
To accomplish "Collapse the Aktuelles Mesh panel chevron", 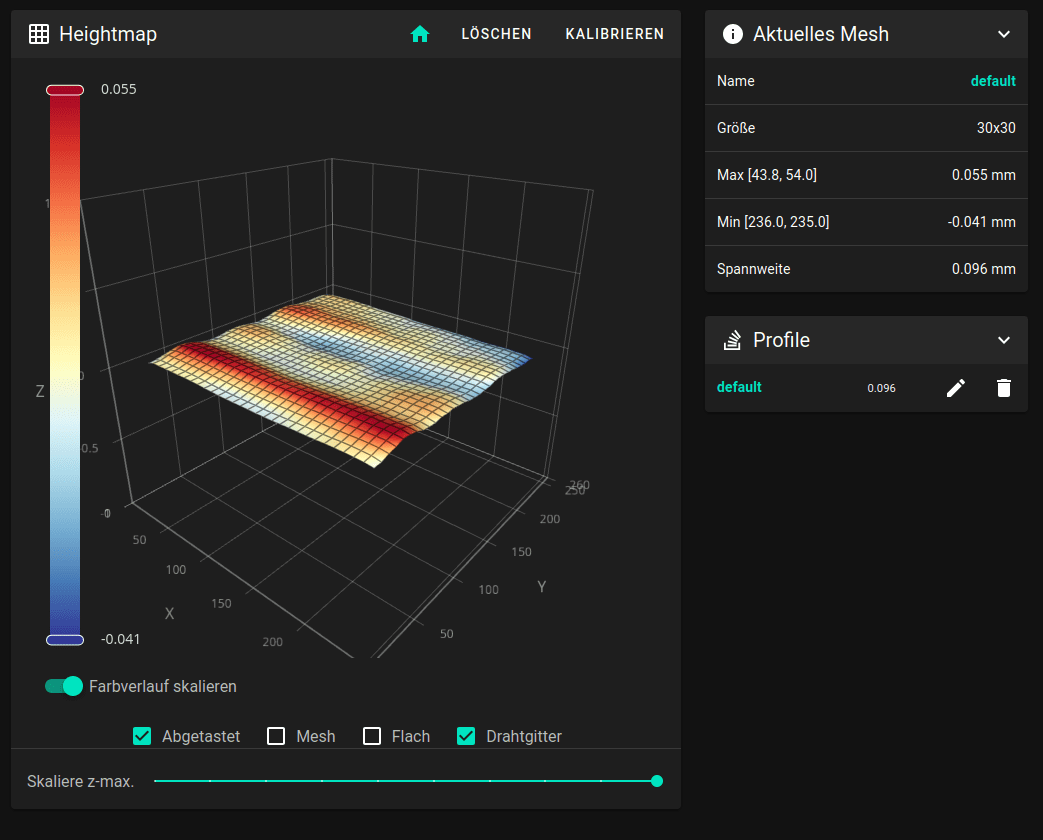I will pos(1004,34).
